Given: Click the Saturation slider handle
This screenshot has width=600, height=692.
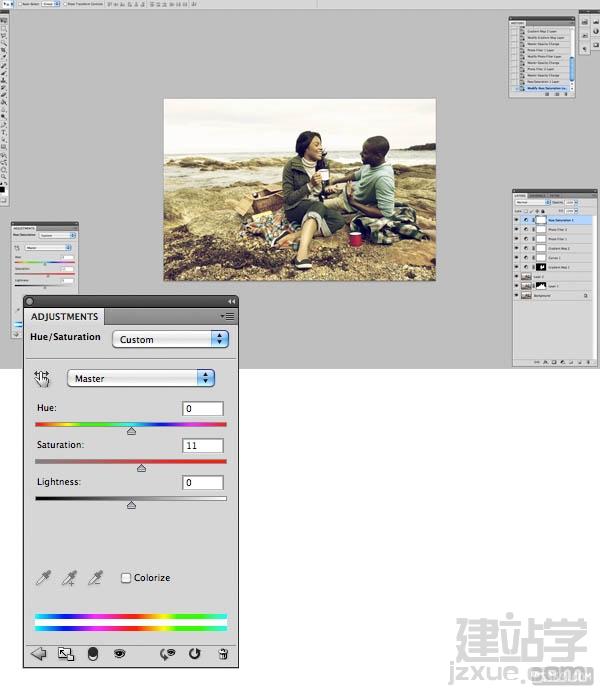Looking at the screenshot, I should [141, 468].
